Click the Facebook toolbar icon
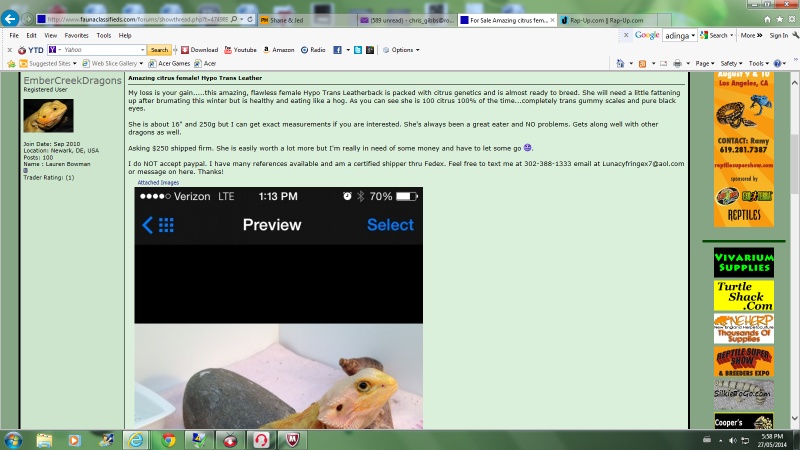Screen dimensions: 800x450 [x=337, y=50]
